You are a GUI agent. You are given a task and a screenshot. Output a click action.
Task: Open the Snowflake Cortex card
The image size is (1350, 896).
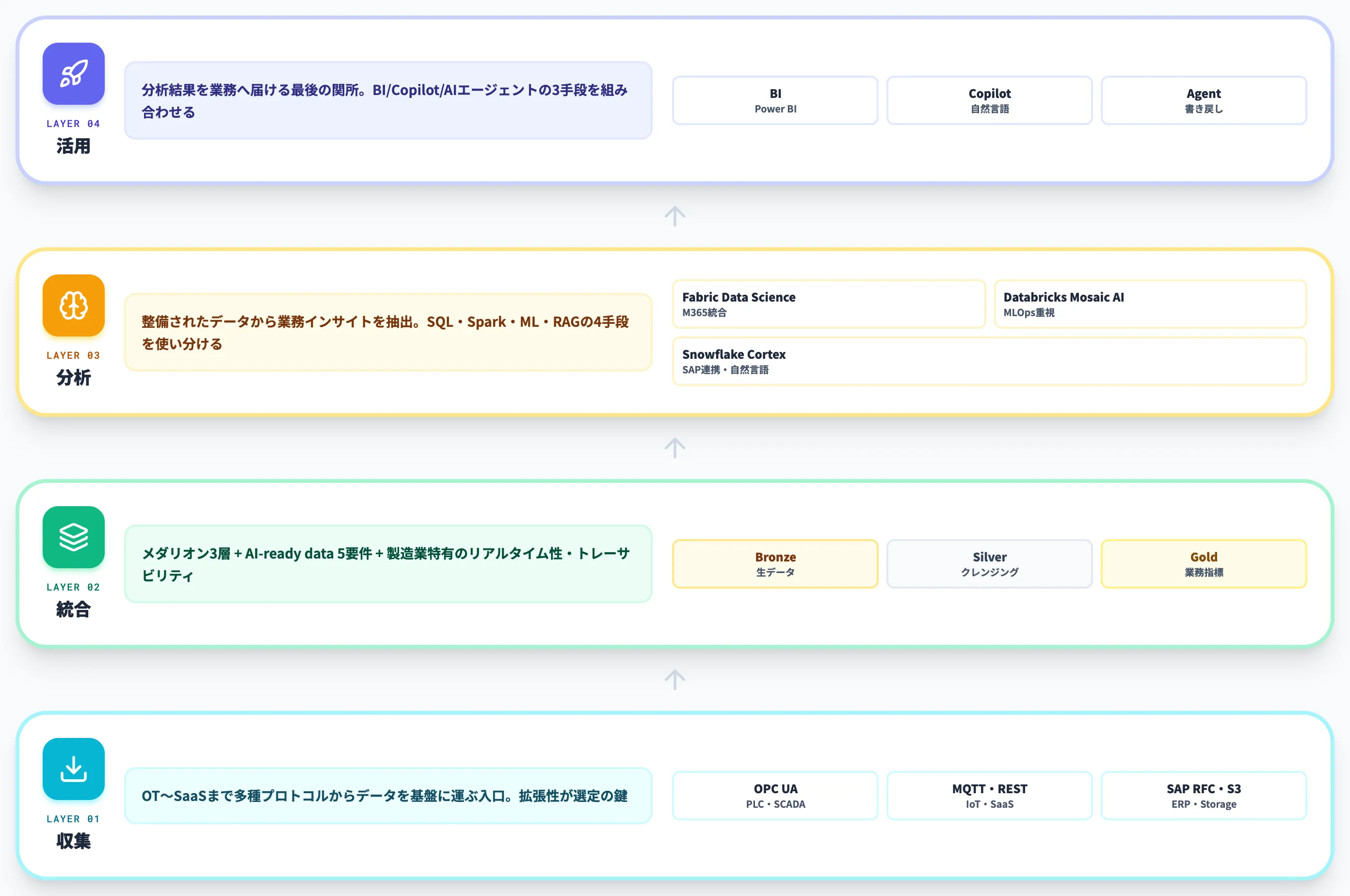click(x=989, y=361)
